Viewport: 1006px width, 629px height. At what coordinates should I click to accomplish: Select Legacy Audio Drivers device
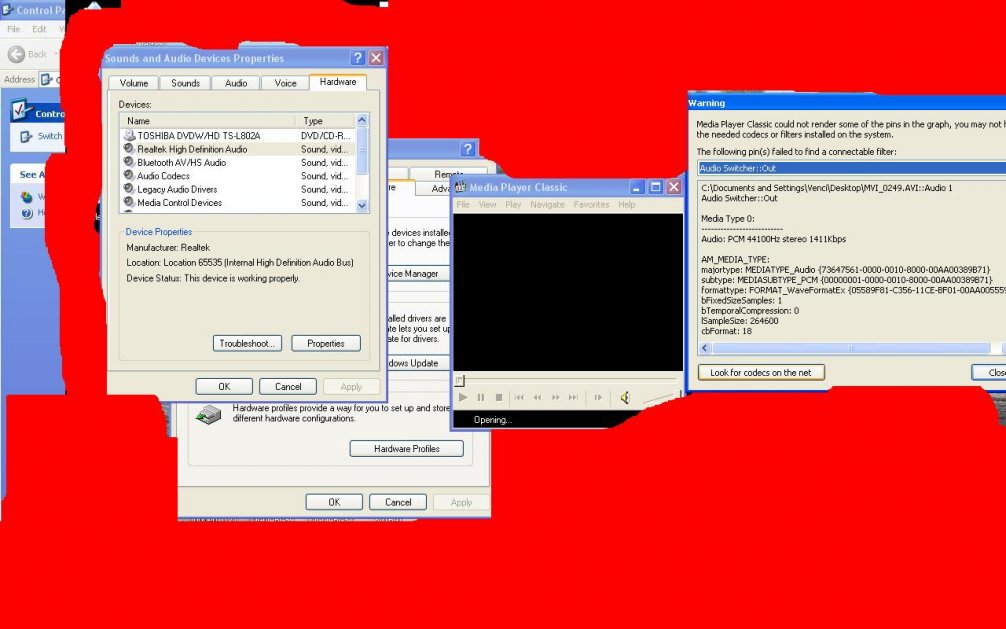tap(177, 189)
